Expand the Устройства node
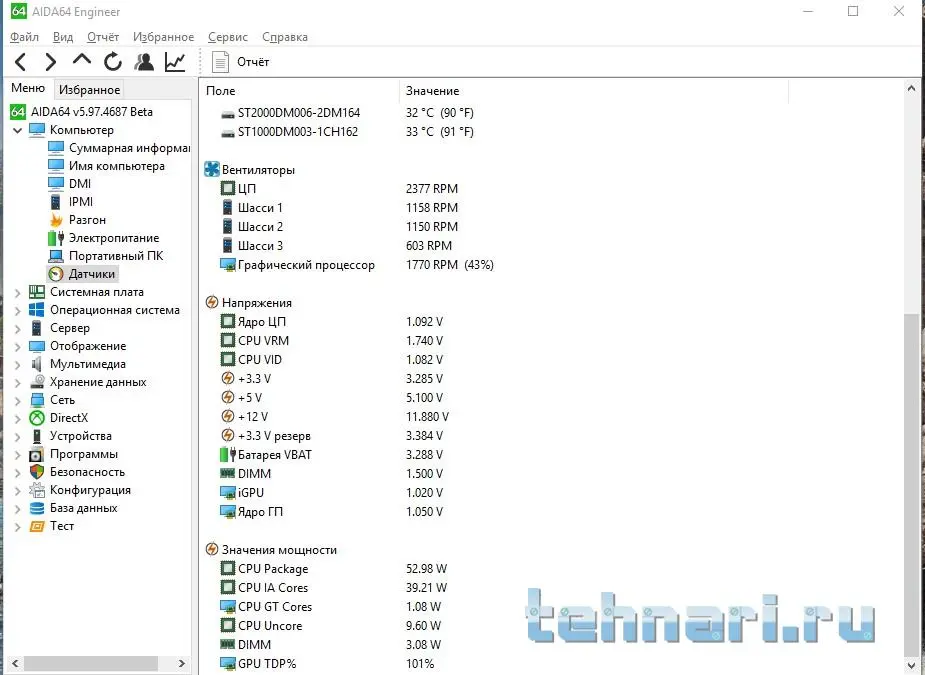This screenshot has width=925, height=675. 17,437
